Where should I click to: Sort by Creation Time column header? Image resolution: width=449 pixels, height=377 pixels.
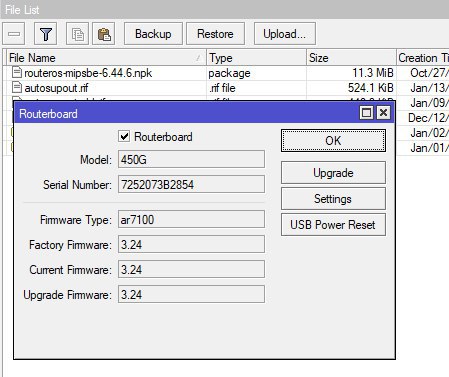click(423, 58)
